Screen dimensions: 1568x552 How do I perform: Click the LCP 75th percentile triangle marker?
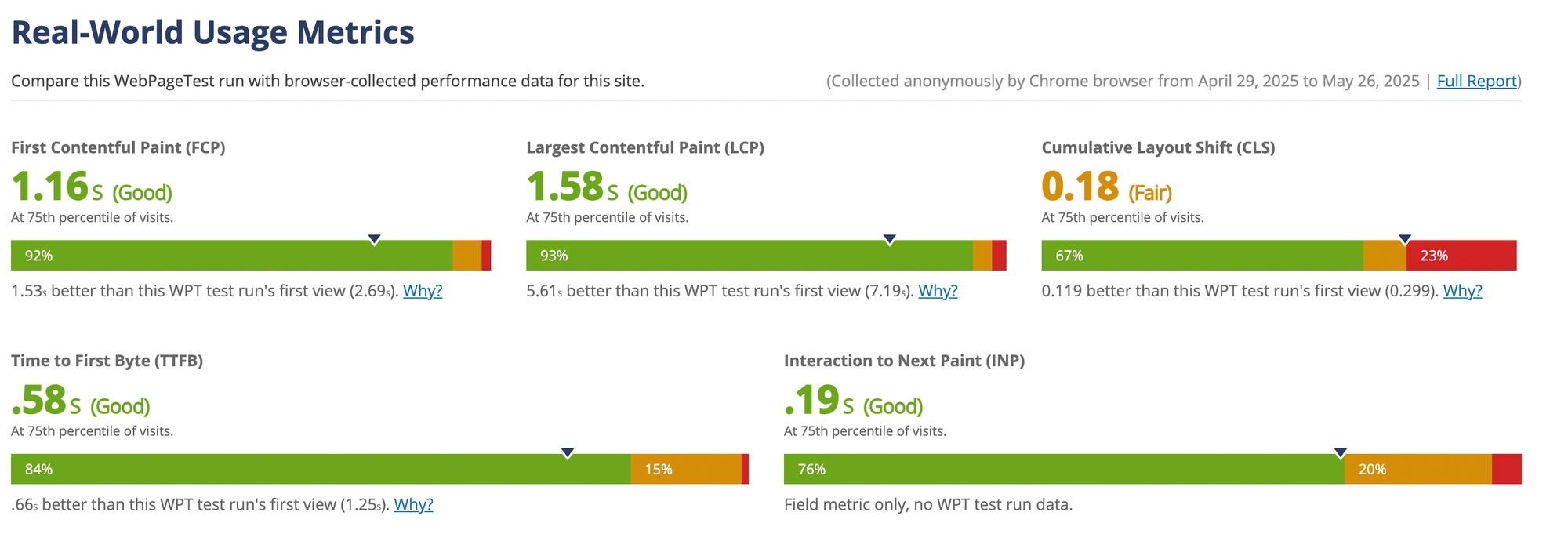coord(889,239)
